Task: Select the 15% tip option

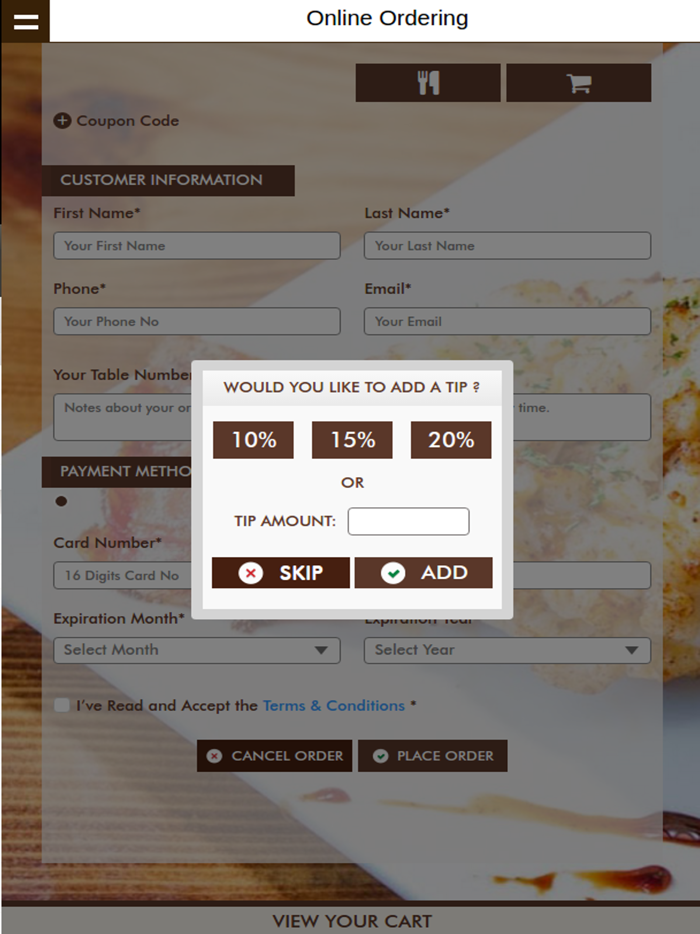Action: pyautogui.click(x=352, y=440)
